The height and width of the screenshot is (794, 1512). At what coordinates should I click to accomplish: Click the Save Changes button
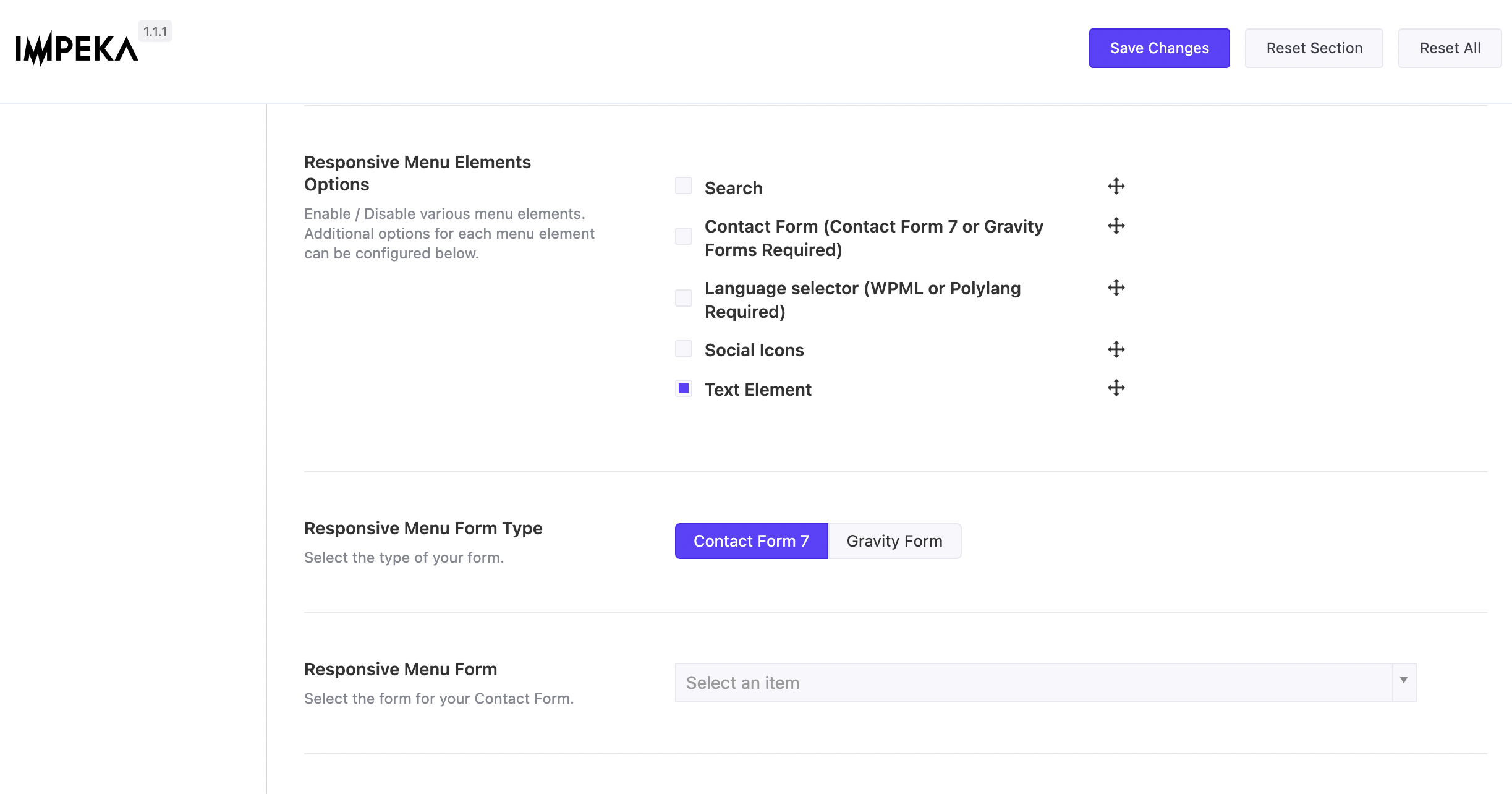pyautogui.click(x=1159, y=48)
